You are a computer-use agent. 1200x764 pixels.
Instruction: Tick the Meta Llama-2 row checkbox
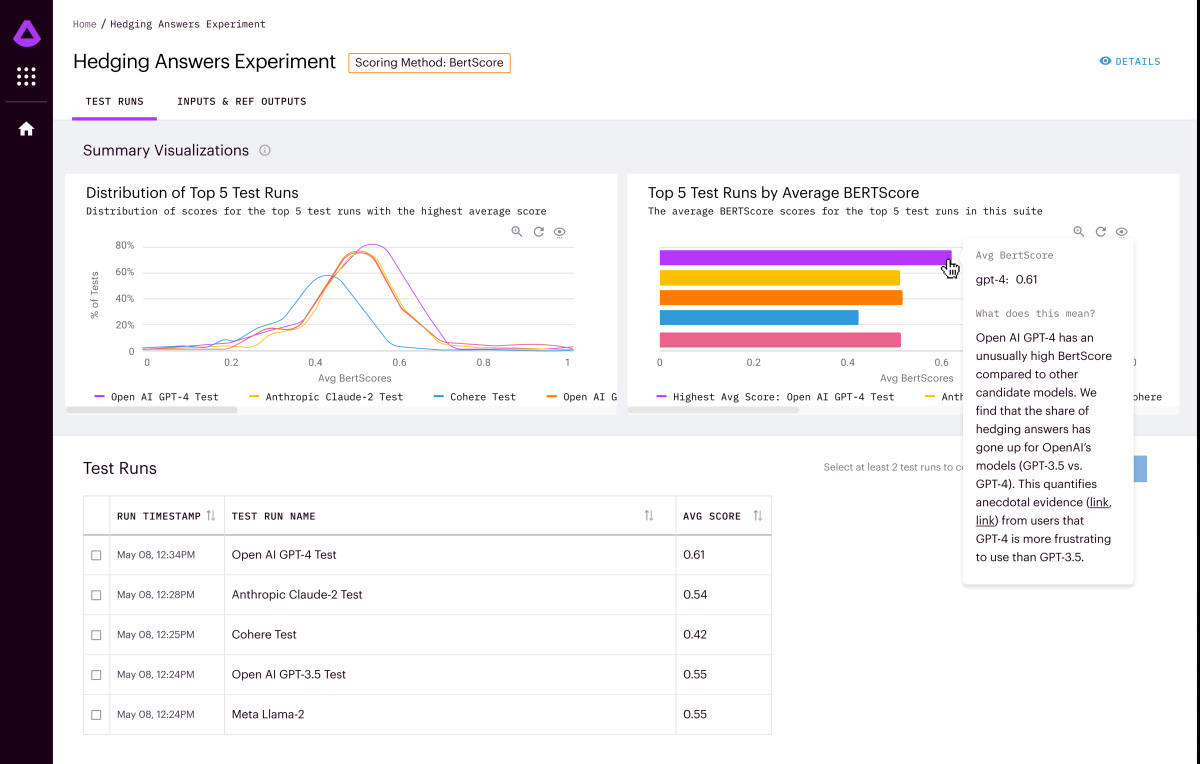point(96,715)
